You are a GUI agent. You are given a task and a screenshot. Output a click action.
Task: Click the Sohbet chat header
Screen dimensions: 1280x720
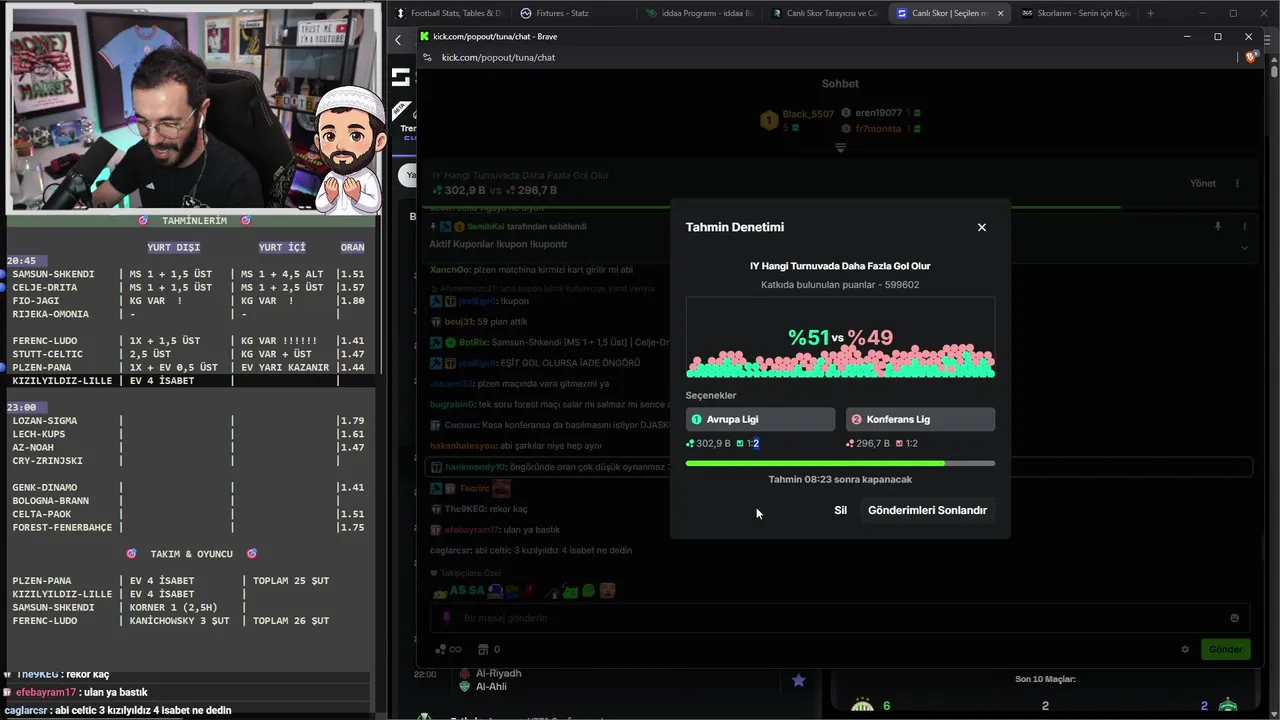coord(840,84)
